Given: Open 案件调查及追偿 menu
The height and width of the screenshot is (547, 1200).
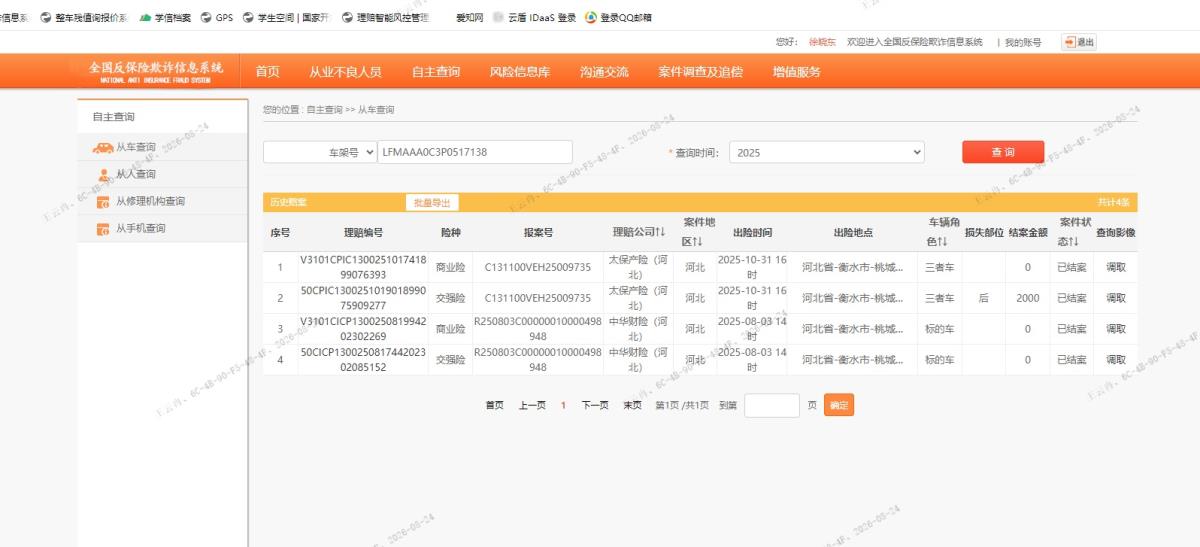Looking at the screenshot, I should [700, 72].
